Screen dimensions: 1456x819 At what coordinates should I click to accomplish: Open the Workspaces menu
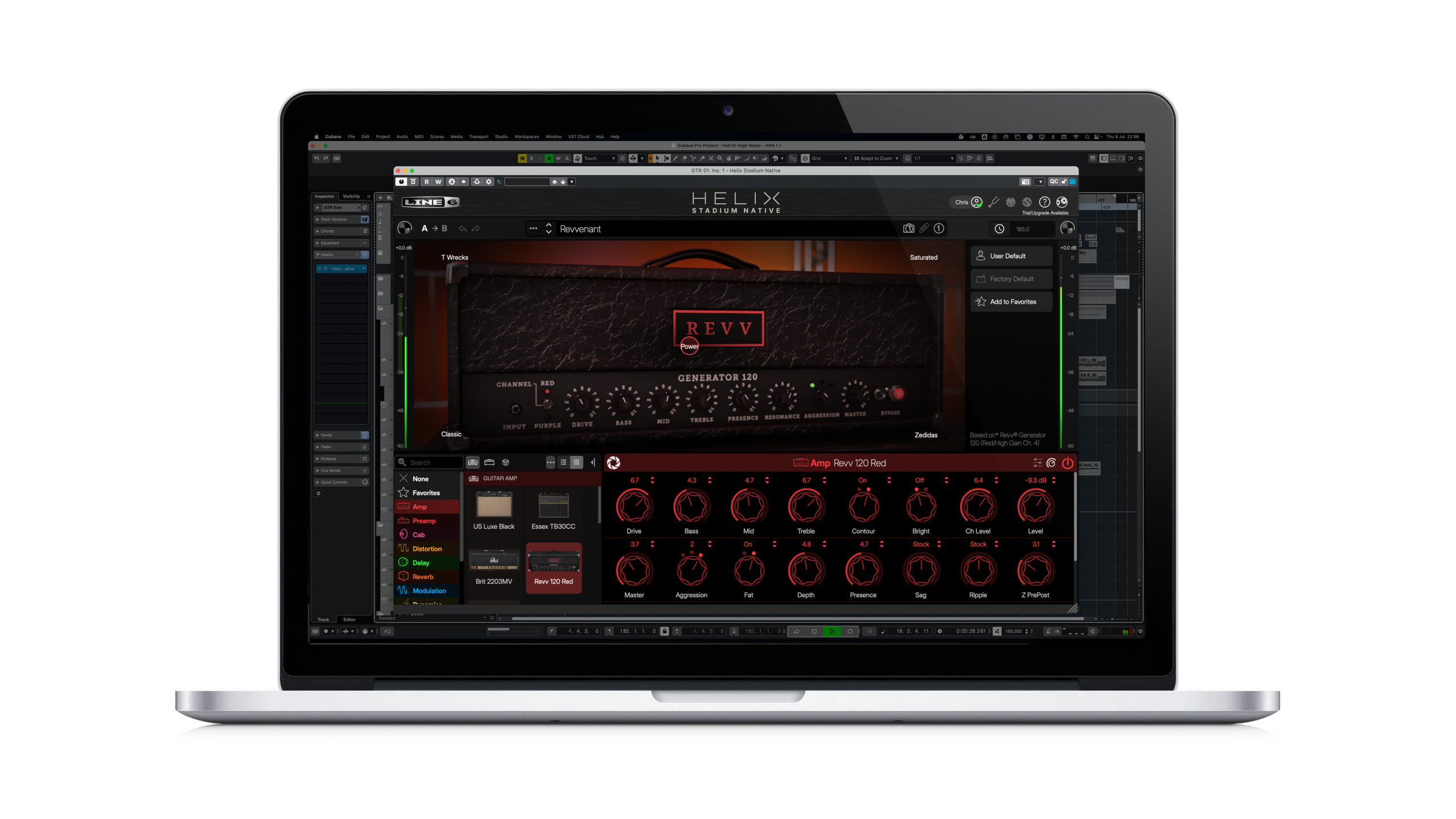click(x=527, y=137)
